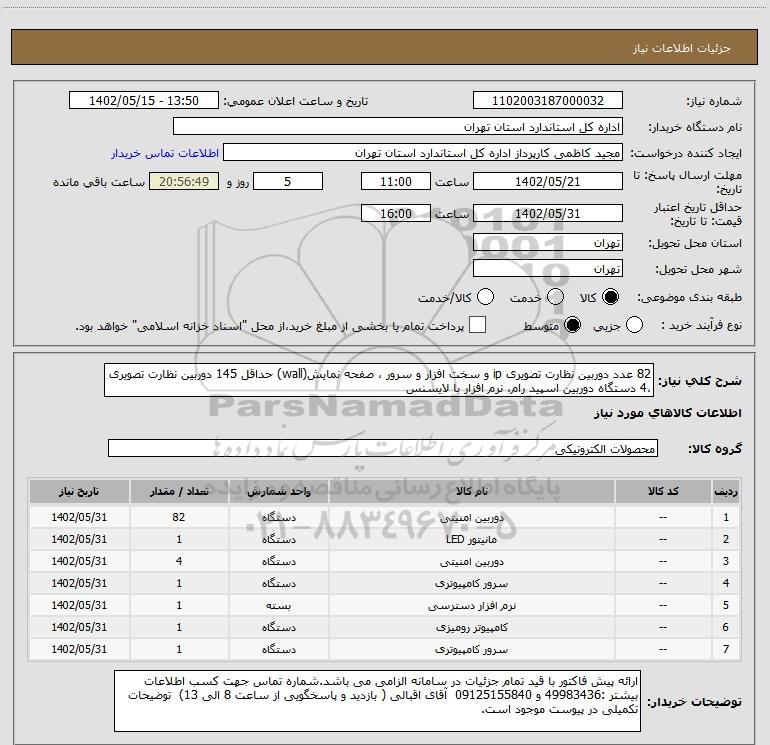
Task: Click the buyer notes text area
Action: 377,701
